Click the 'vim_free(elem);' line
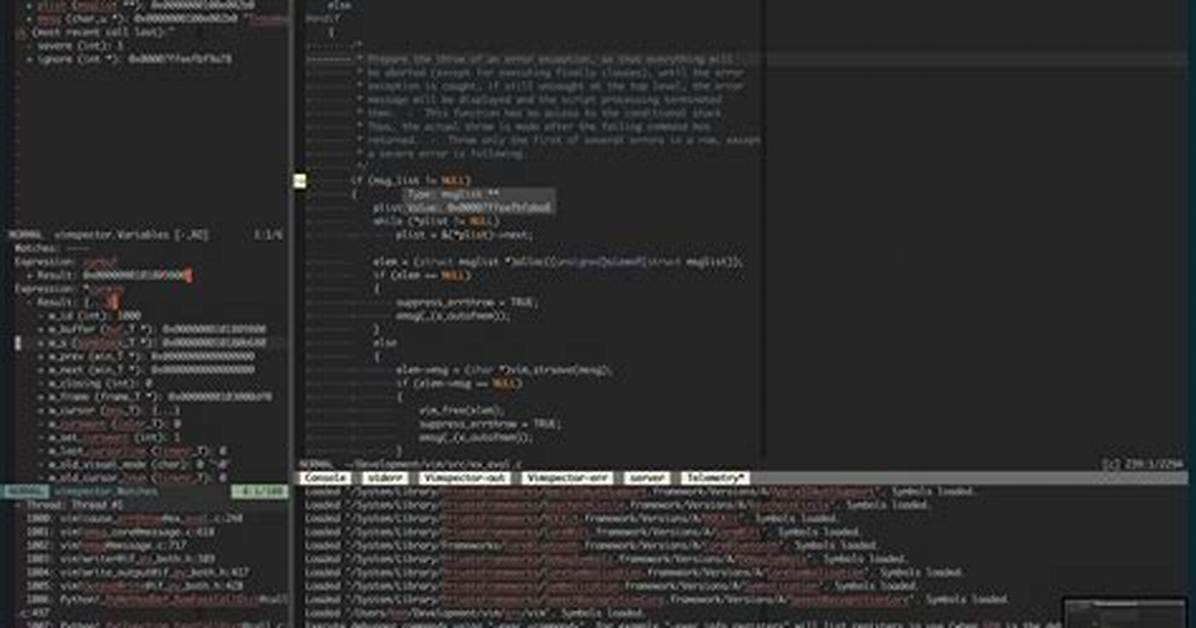1196x628 pixels. (x=460, y=411)
